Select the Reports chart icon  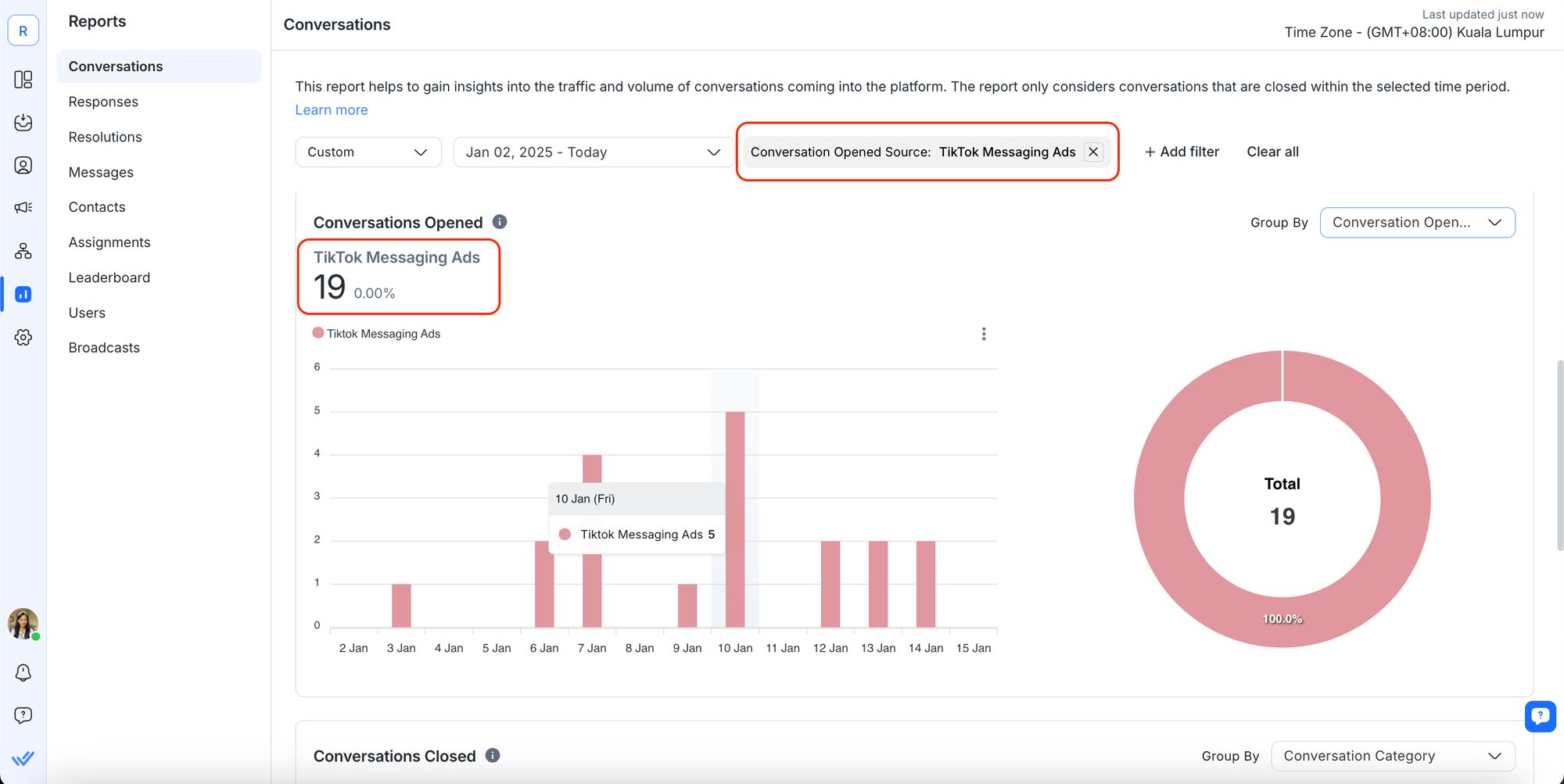click(23, 294)
